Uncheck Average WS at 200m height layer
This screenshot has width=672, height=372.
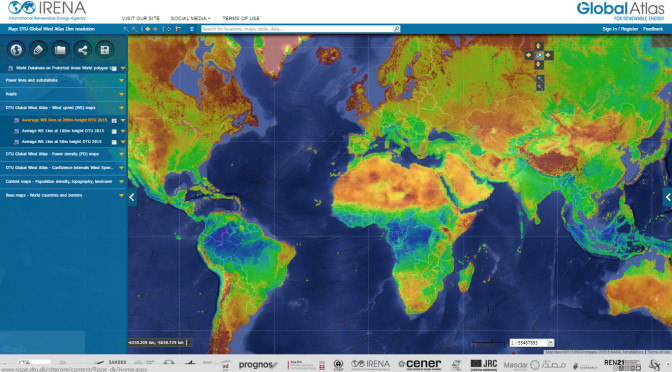tap(114, 121)
